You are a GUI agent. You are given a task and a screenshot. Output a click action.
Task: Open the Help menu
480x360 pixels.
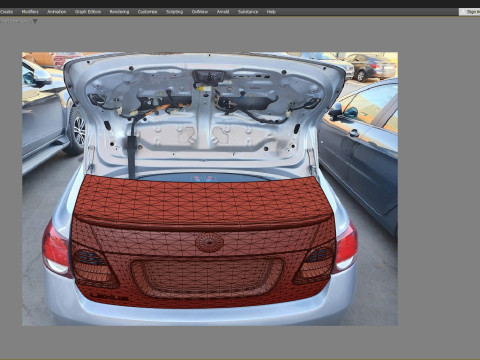click(x=271, y=12)
